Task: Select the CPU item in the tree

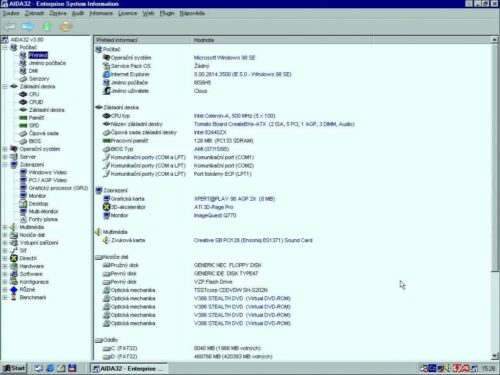Action: point(34,94)
